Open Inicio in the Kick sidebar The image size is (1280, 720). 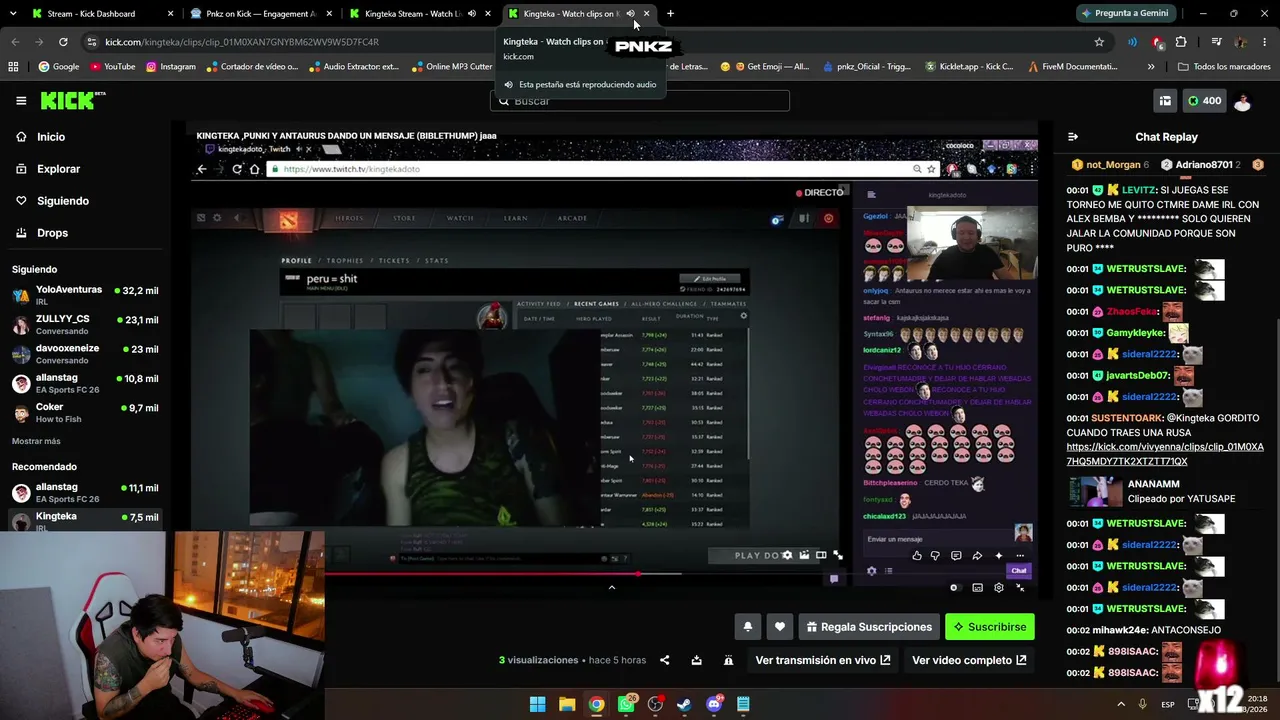pos(51,137)
